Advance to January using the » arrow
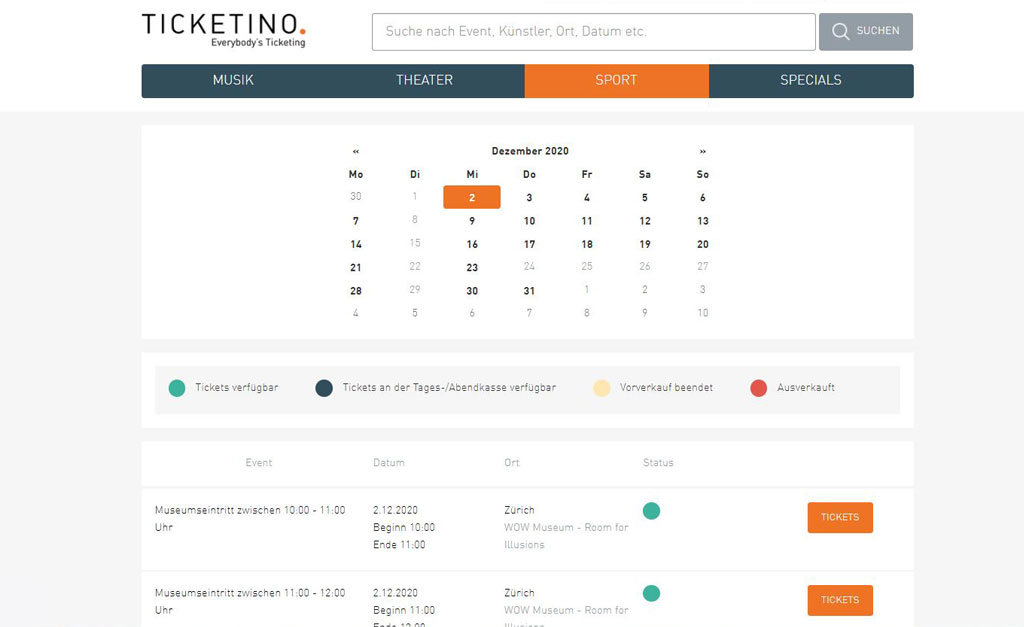This screenshot has height=627, width=1024. 703,150
